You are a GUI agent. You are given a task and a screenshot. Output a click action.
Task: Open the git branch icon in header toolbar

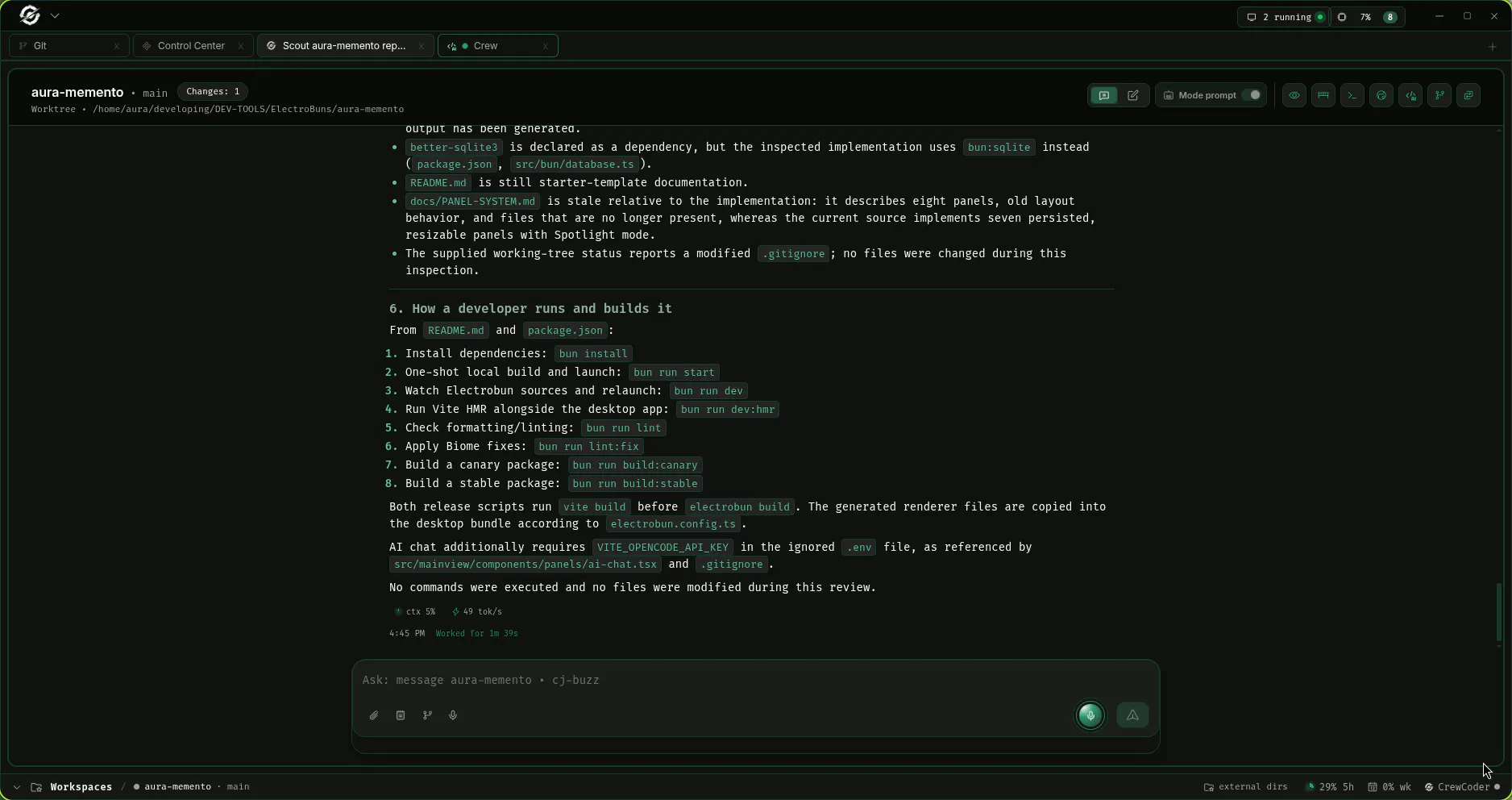coord(1439,95)
